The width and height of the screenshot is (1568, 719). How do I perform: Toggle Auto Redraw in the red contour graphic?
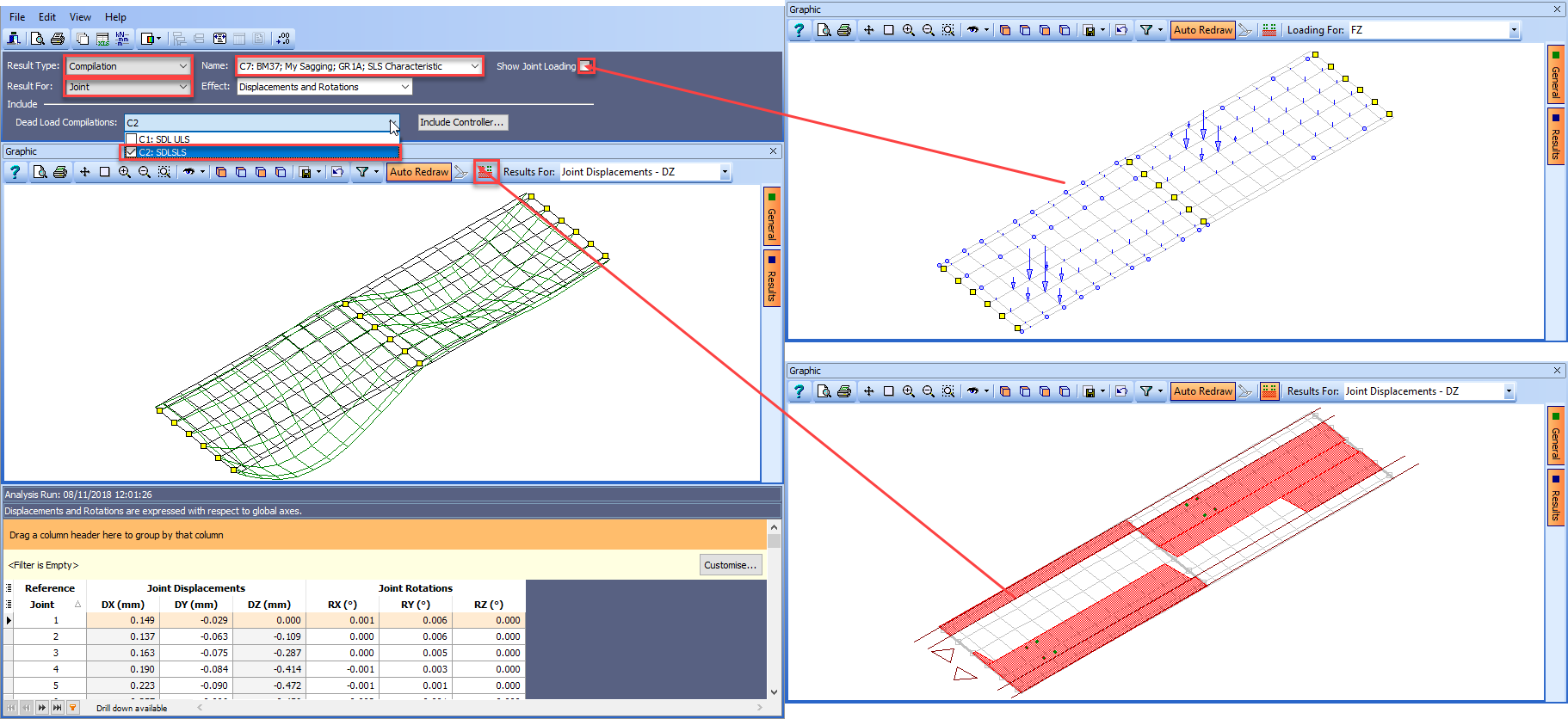click(1203, 391)
